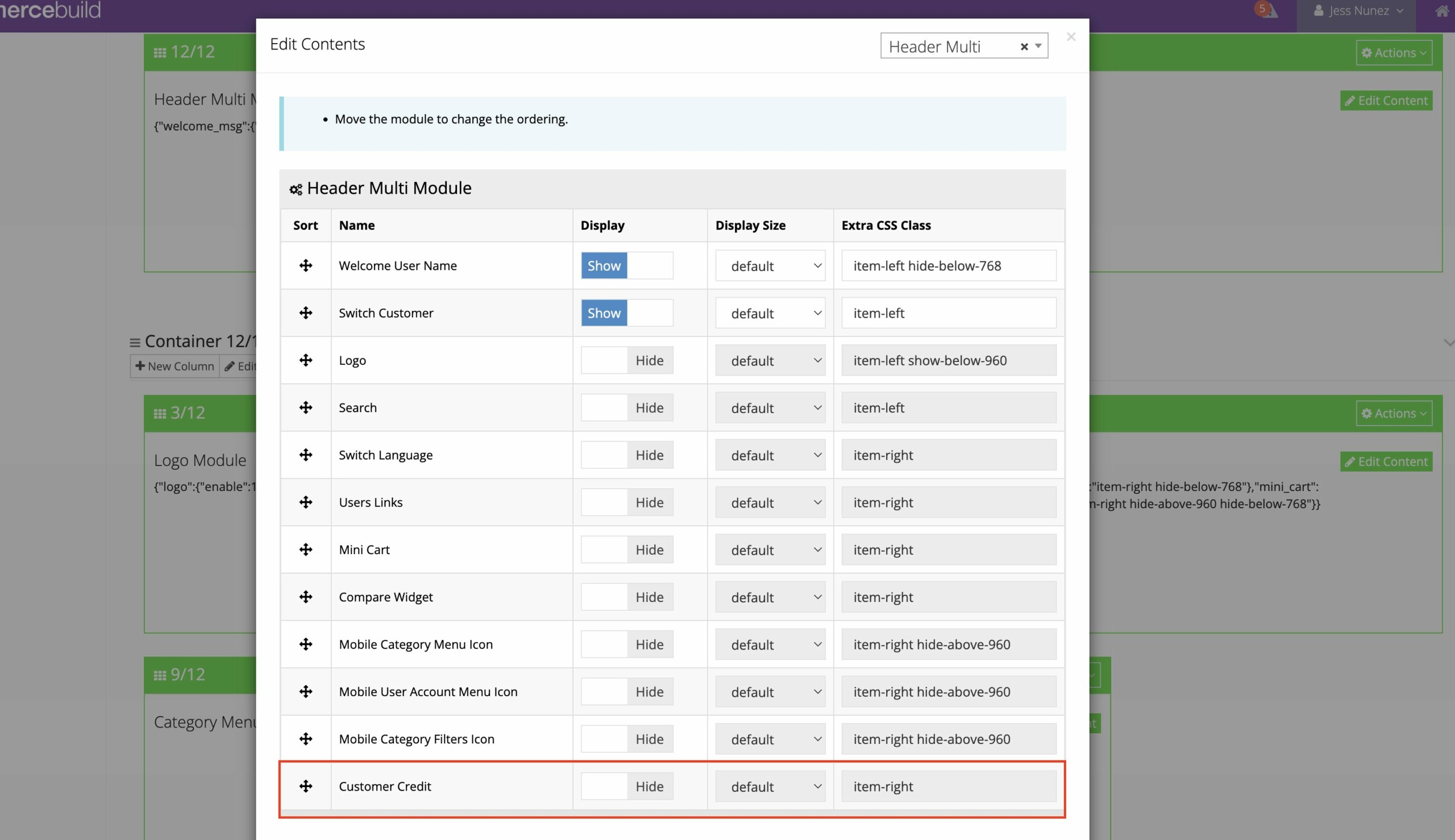The image size is (1455, 840).
Task: Toggle Customer Credit Hide switch
Action: [x=626, y=786]
